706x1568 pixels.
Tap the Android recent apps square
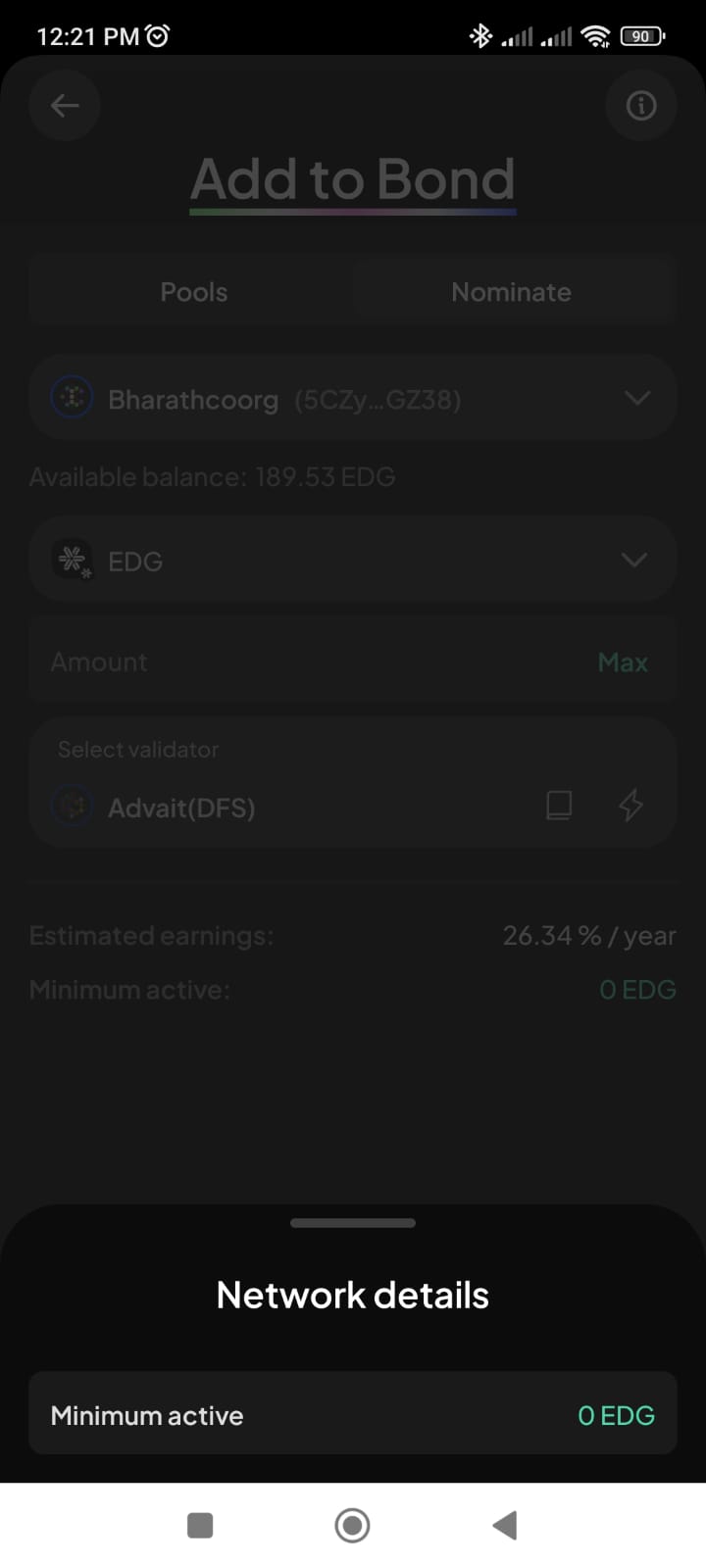click(x=200, y=1525)
